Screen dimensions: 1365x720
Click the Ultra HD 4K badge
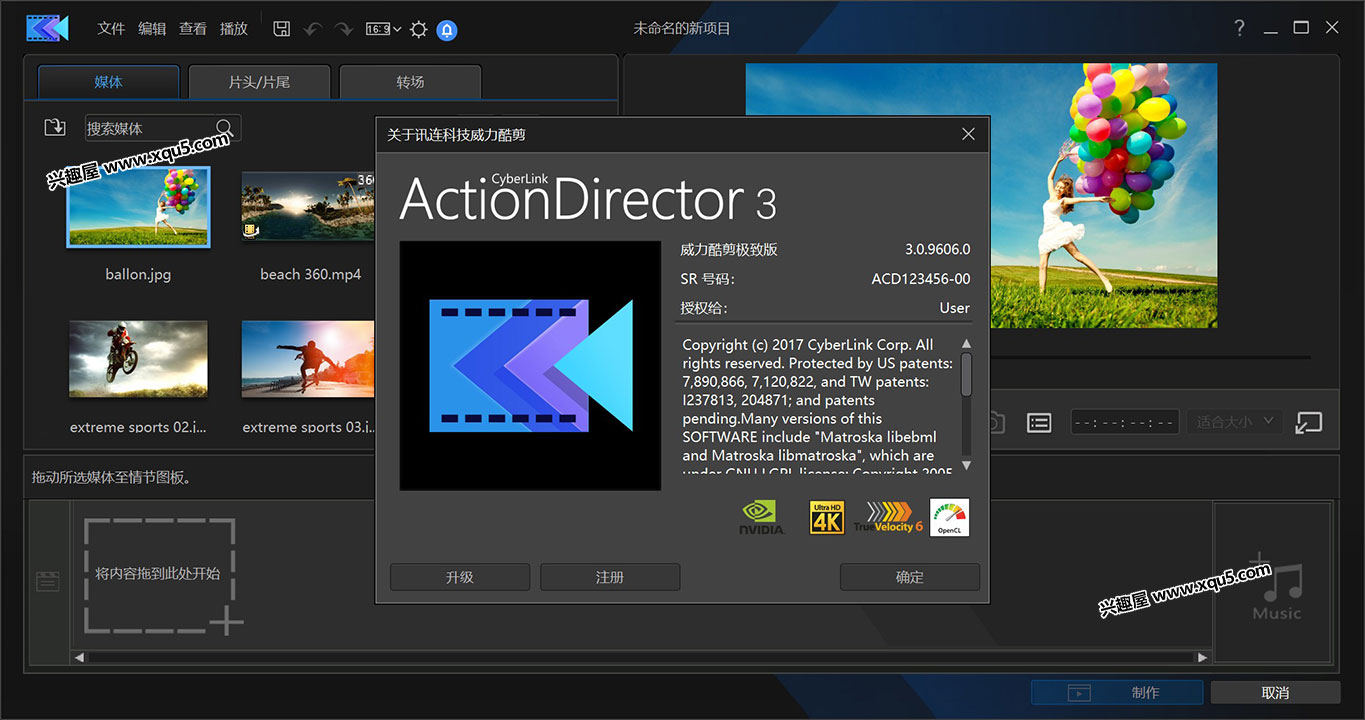[x=827, y=518]
